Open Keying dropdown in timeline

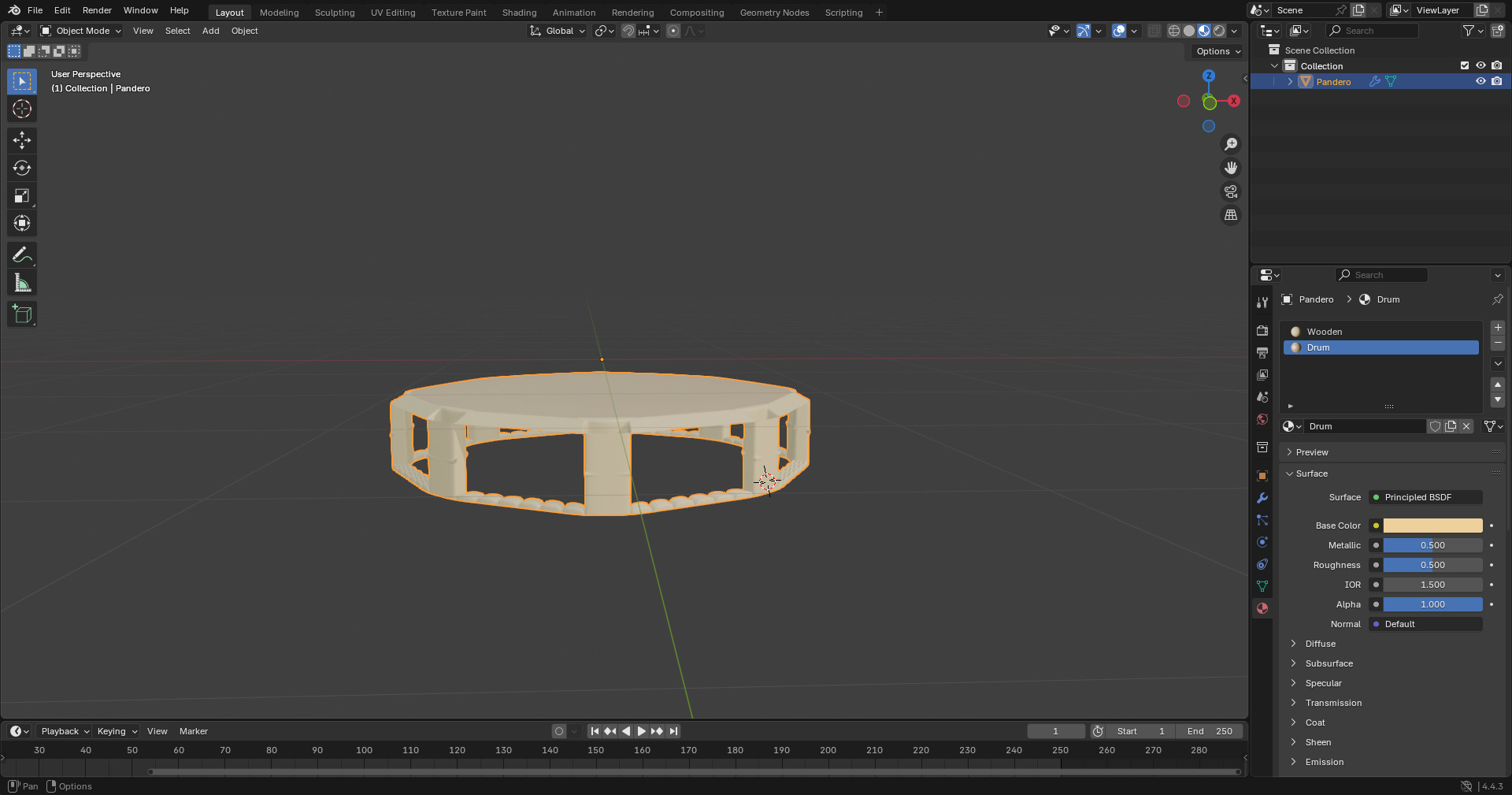tap(117, 731)
